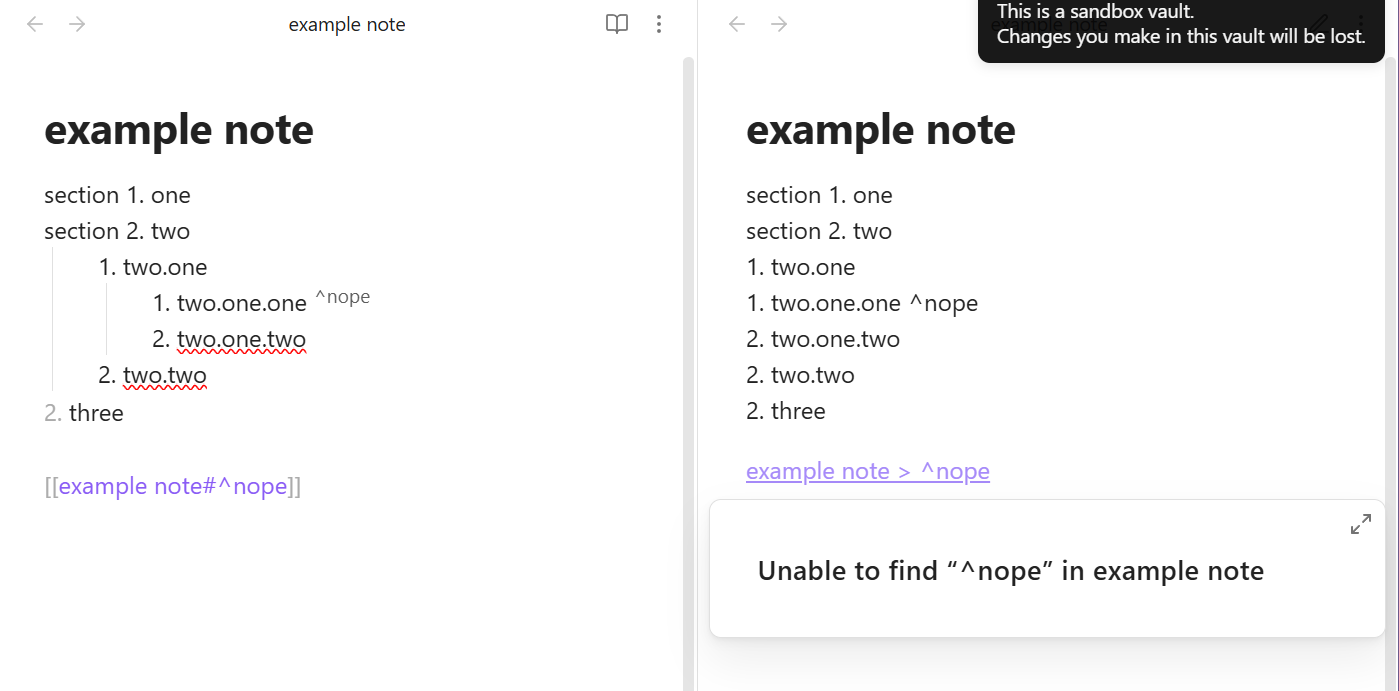Expand the hover popover with the arrows icon
The image size is (1399, 691).
coord(1360,524)
